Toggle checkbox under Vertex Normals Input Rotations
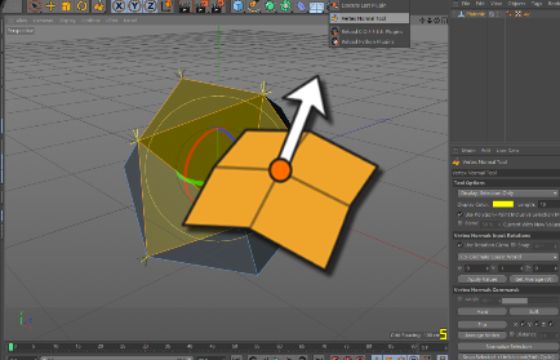Screen dimensions: 560x360 pos(460,245)
